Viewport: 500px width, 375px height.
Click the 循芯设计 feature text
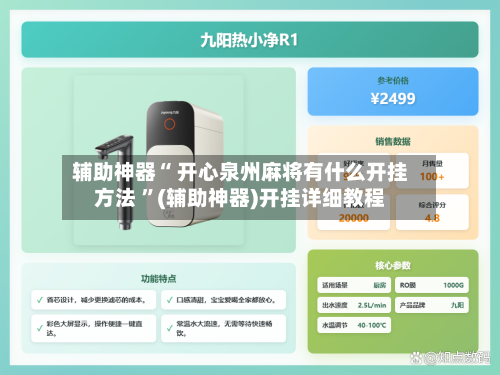pos(97,300)
